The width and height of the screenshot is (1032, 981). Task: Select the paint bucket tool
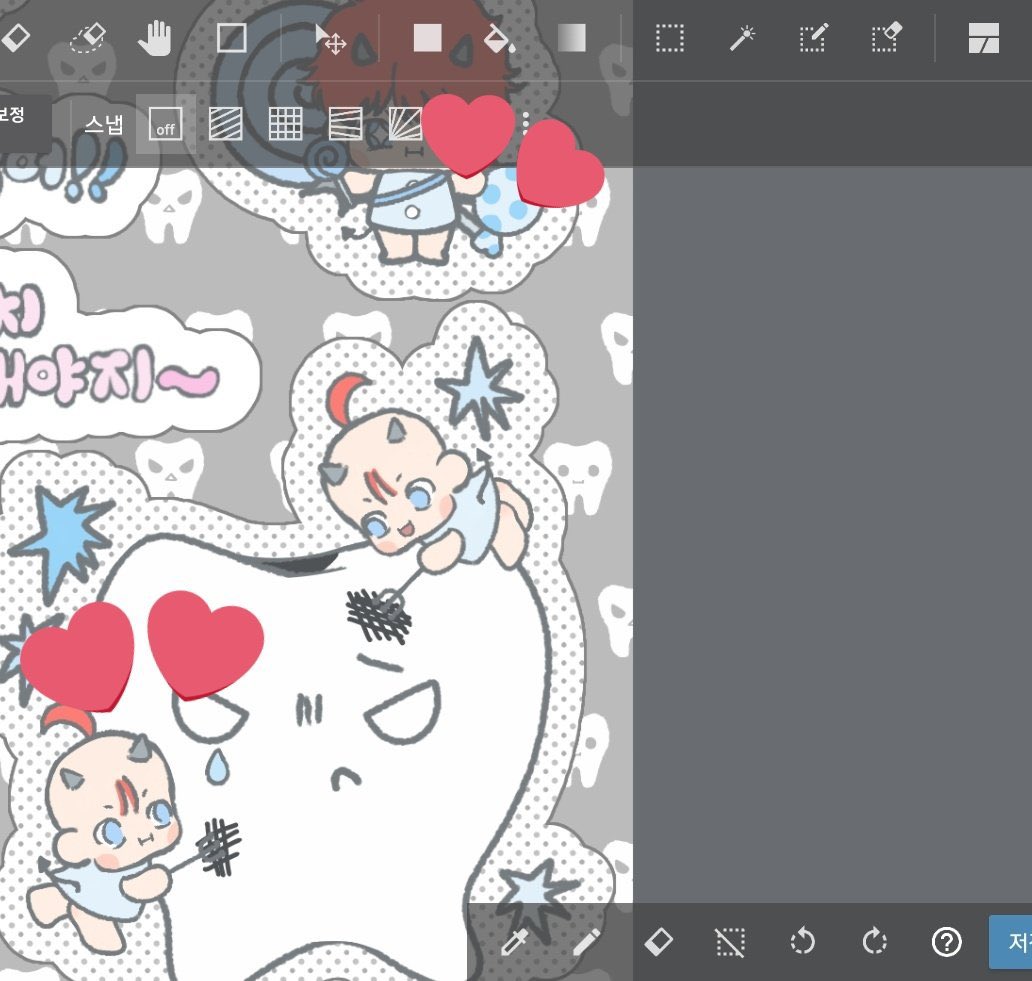pyautogui.click(x=500, y=39)
